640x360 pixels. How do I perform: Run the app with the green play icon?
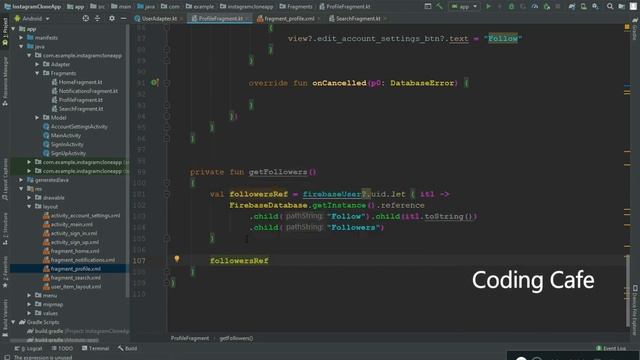[x=488, y=7]
